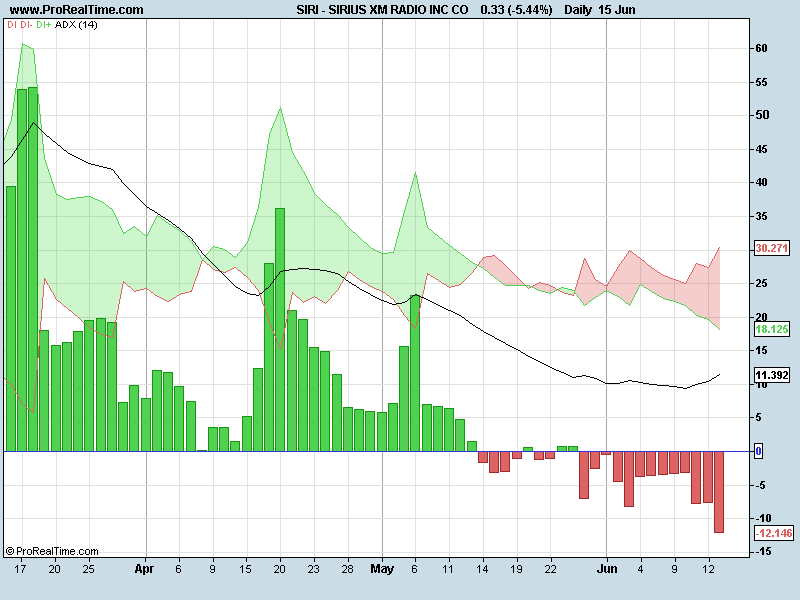Click the -5 level on the value axis

[x=760, y=485]
